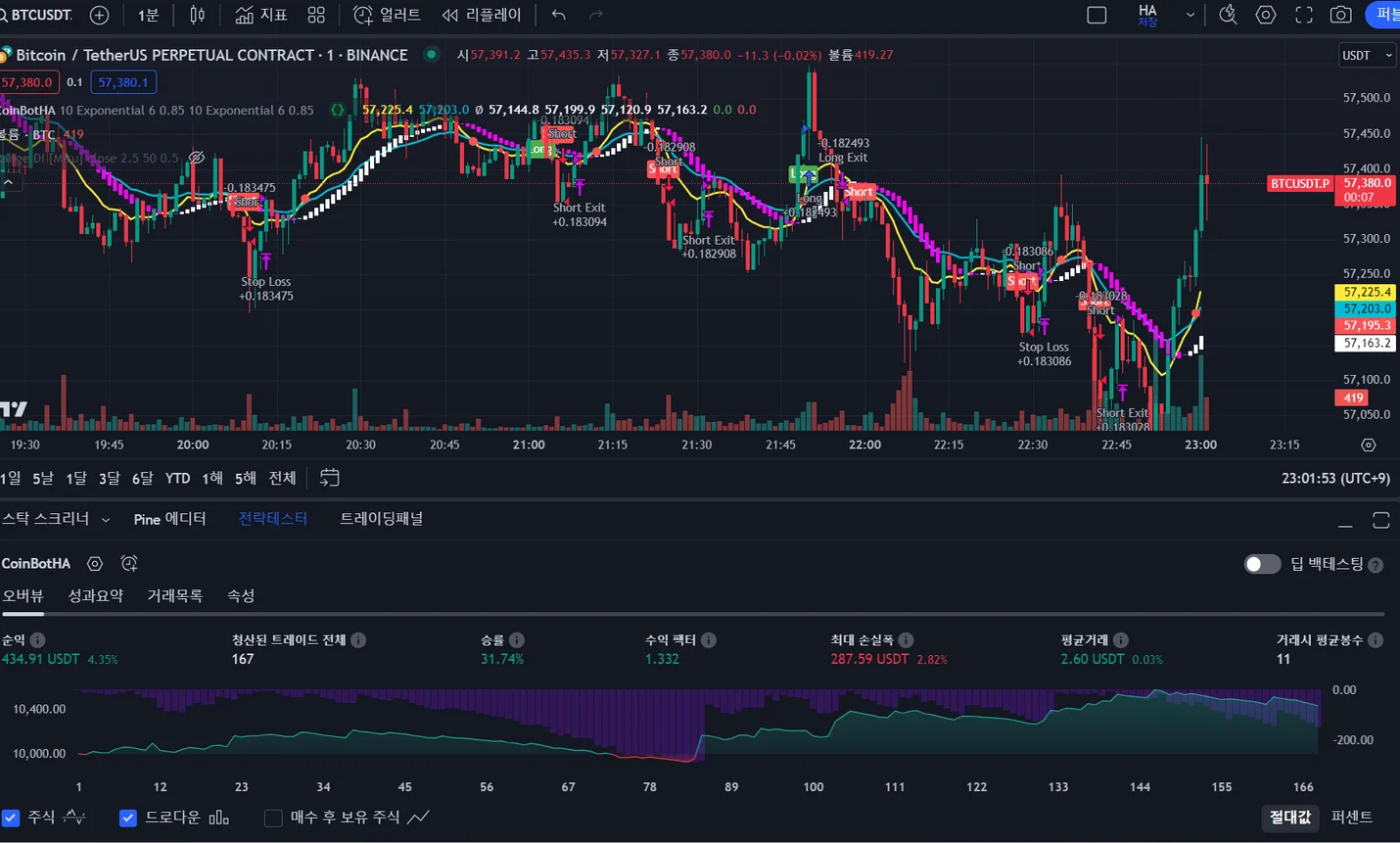
Task: Toggle hidden indicator eye icon in legend
Action: (x=197, y=157)
